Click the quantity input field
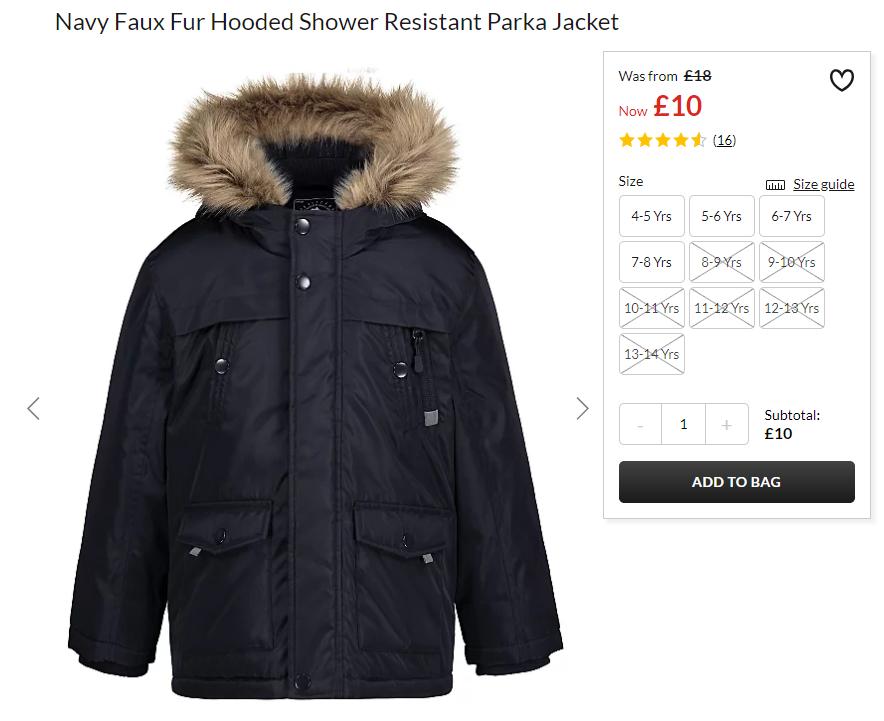Viewport: 884px width, 721px height. (683, 424)
